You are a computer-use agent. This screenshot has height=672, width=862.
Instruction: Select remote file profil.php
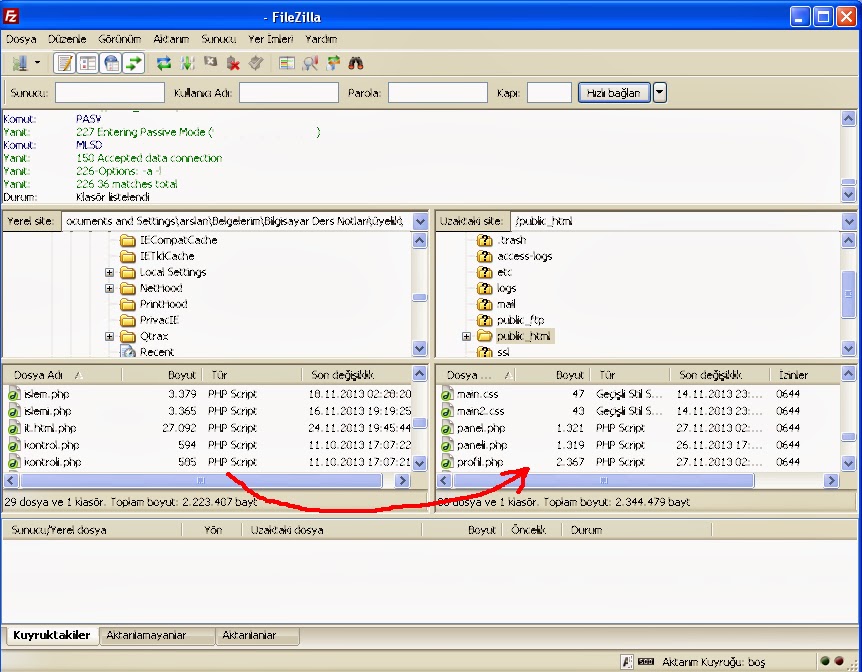(480, 462)
